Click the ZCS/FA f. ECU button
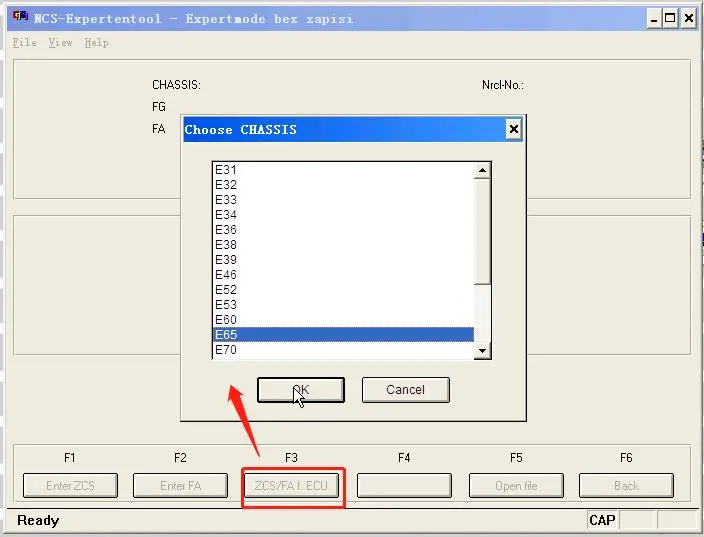The image size is (704, 537). click(x=291, y=485)
